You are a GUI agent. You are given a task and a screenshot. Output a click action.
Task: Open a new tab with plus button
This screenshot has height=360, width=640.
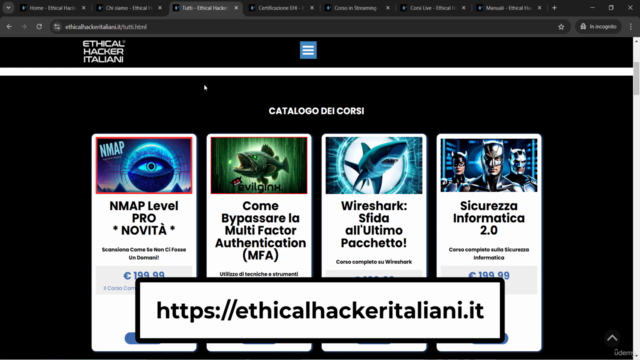tap(554, 8)
